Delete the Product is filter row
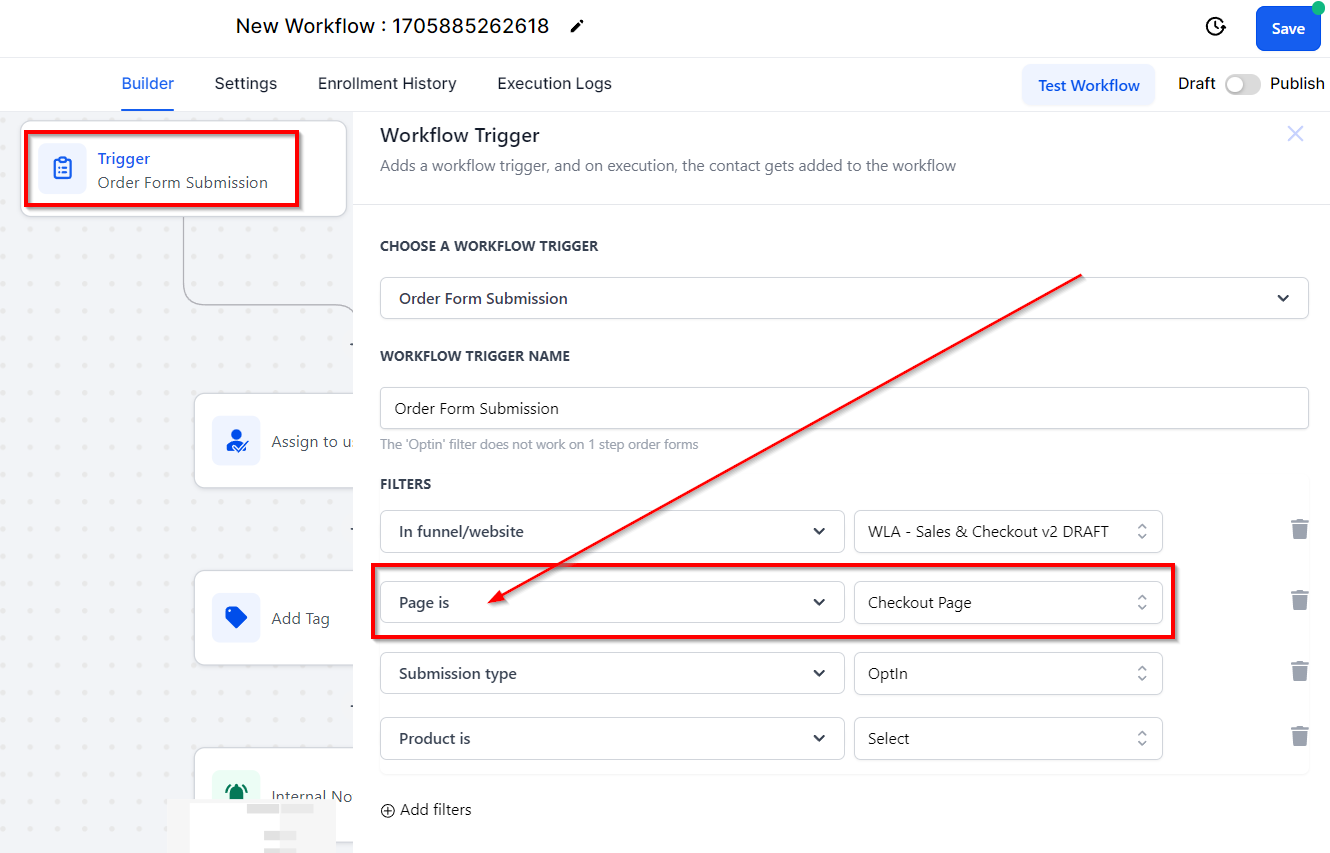Image resolution: width=1330 pixels, height=853 pixels. [1299, 737]
